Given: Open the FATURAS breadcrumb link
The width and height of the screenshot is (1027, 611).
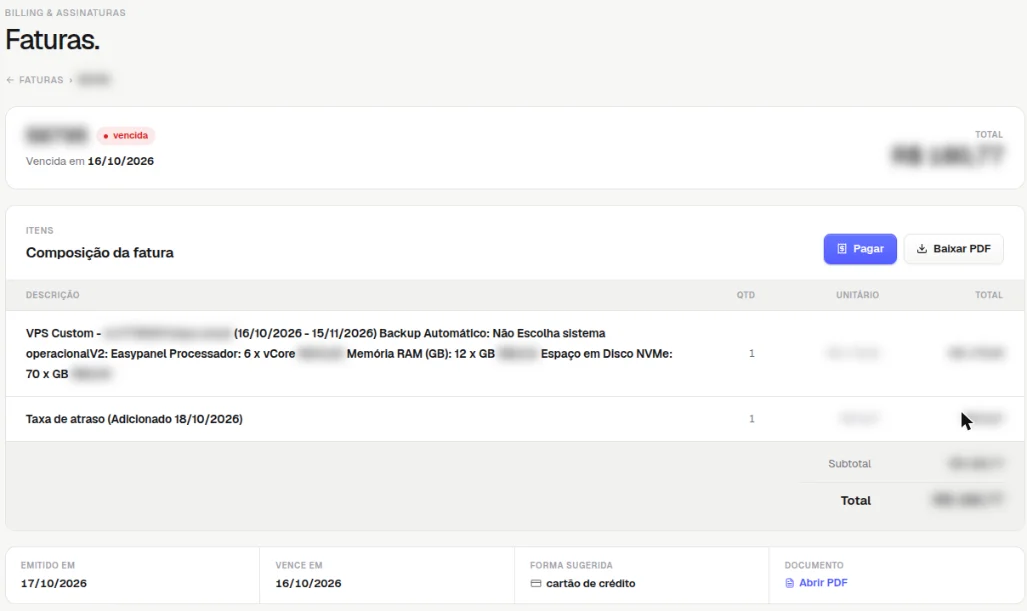Looking at the screenshot, I should click(x=41, y=80).
